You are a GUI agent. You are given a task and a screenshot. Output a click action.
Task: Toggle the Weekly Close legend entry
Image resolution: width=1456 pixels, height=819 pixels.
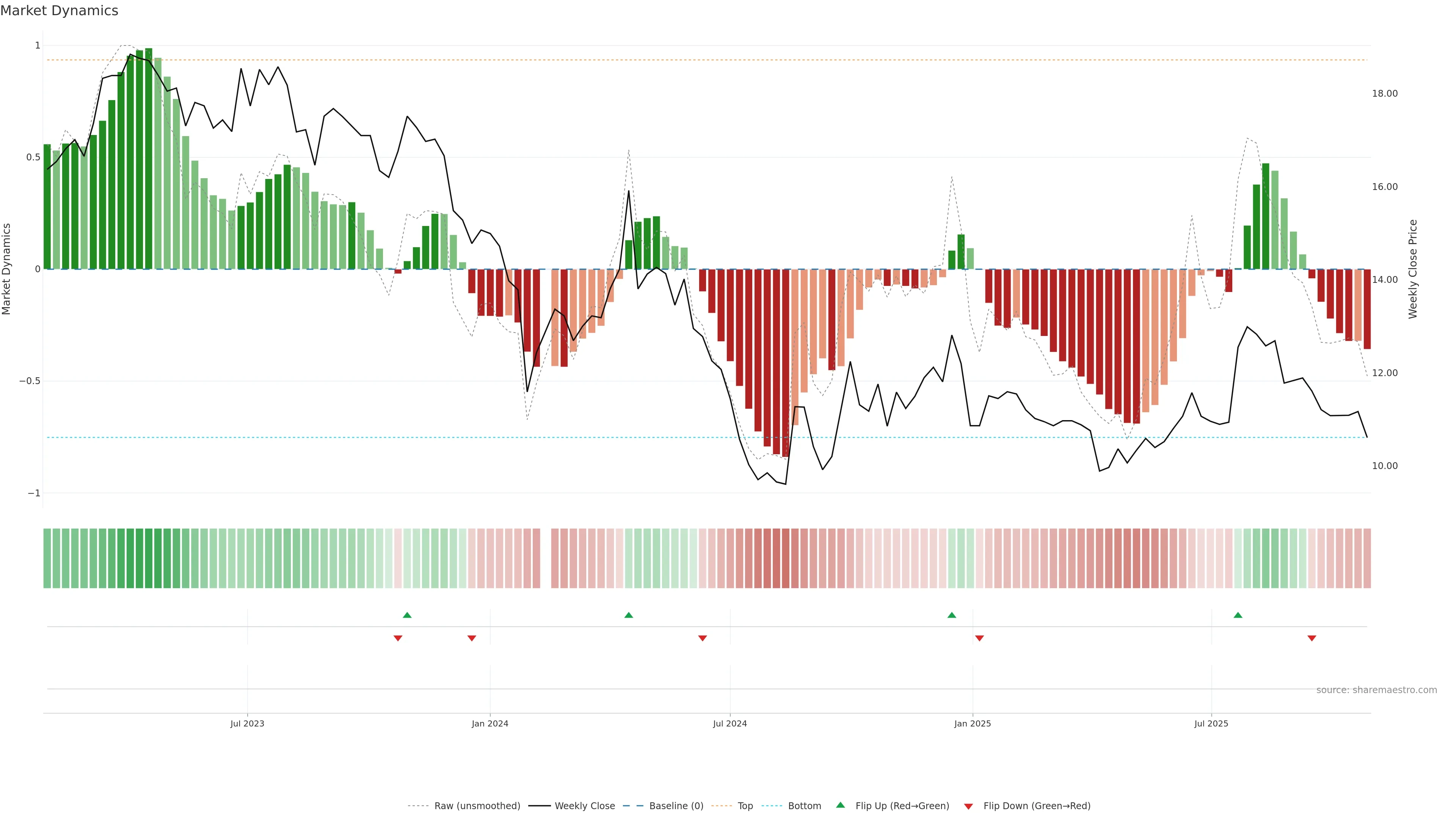click(584, 806)
